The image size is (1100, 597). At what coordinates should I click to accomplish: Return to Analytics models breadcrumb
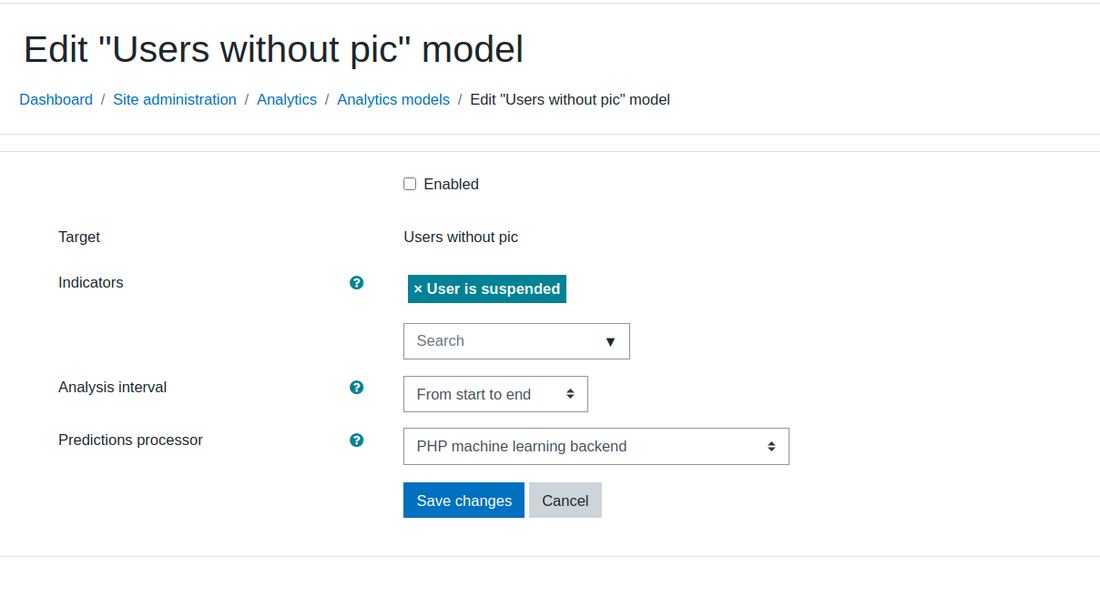click(394, 100)
